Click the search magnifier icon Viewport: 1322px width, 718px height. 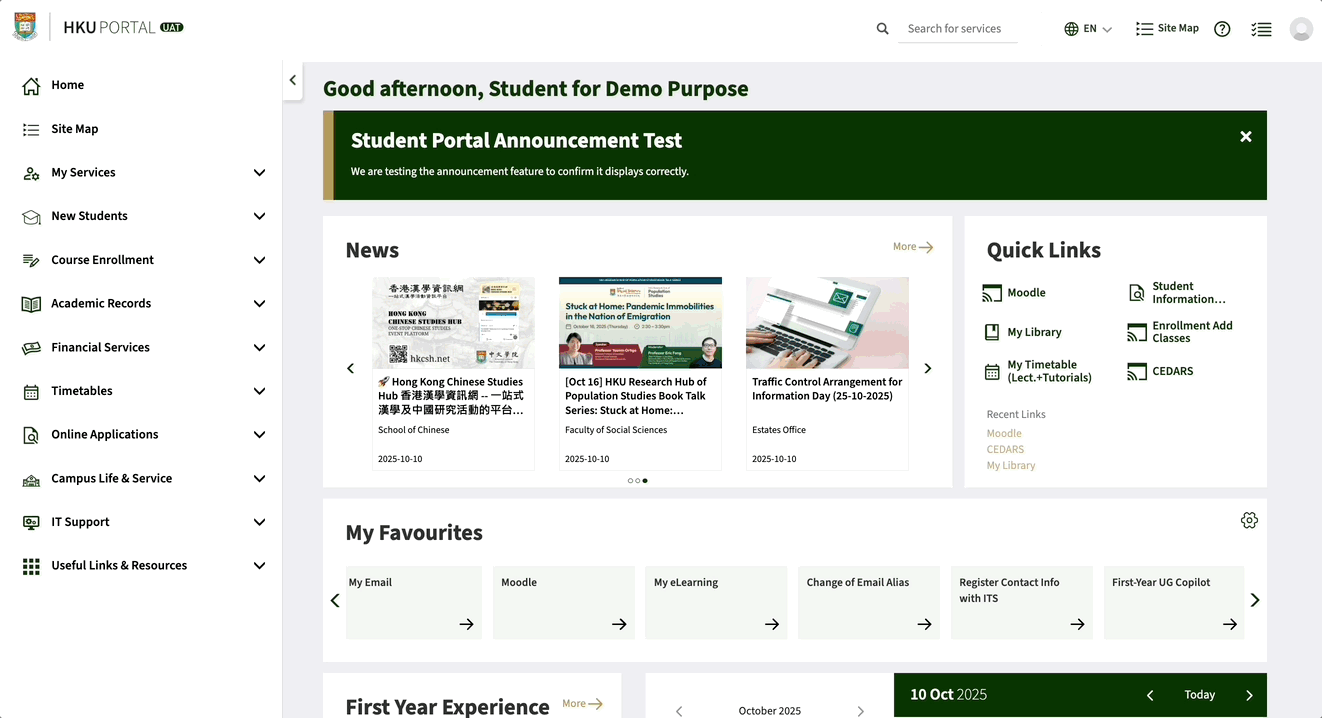(882, 29)
